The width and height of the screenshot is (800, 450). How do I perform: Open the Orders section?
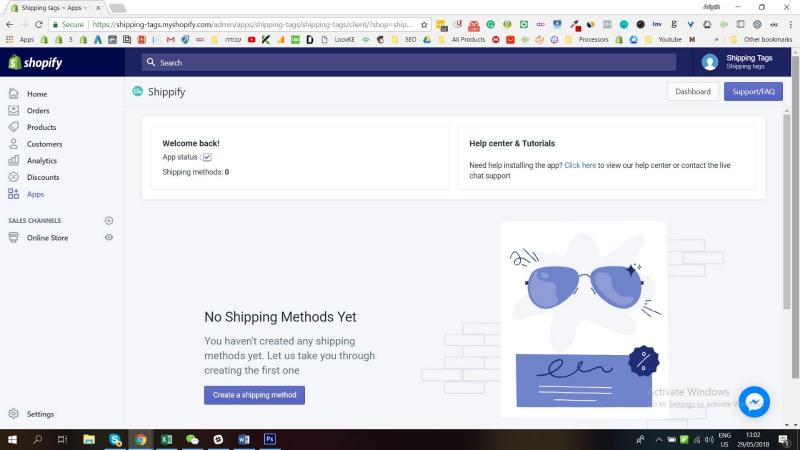pos(38,111)
